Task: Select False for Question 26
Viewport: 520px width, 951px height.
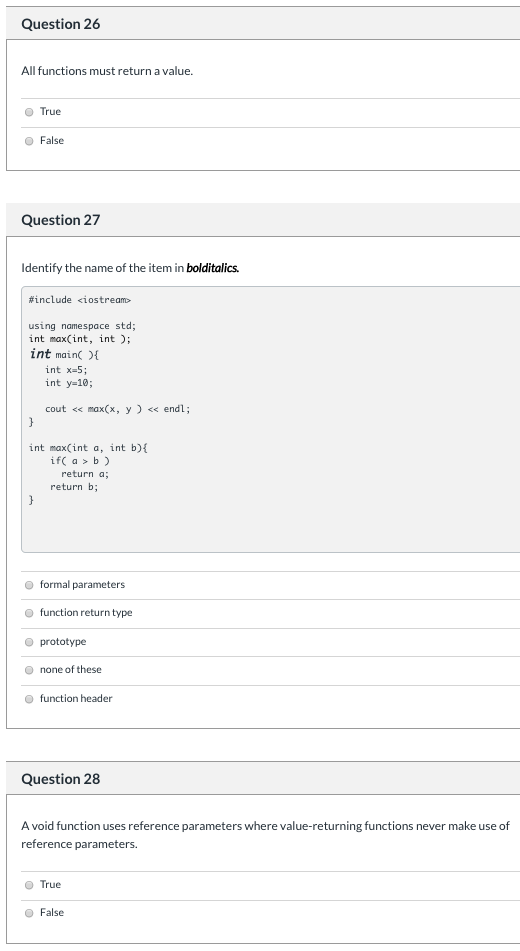Action: coord(29,141)
